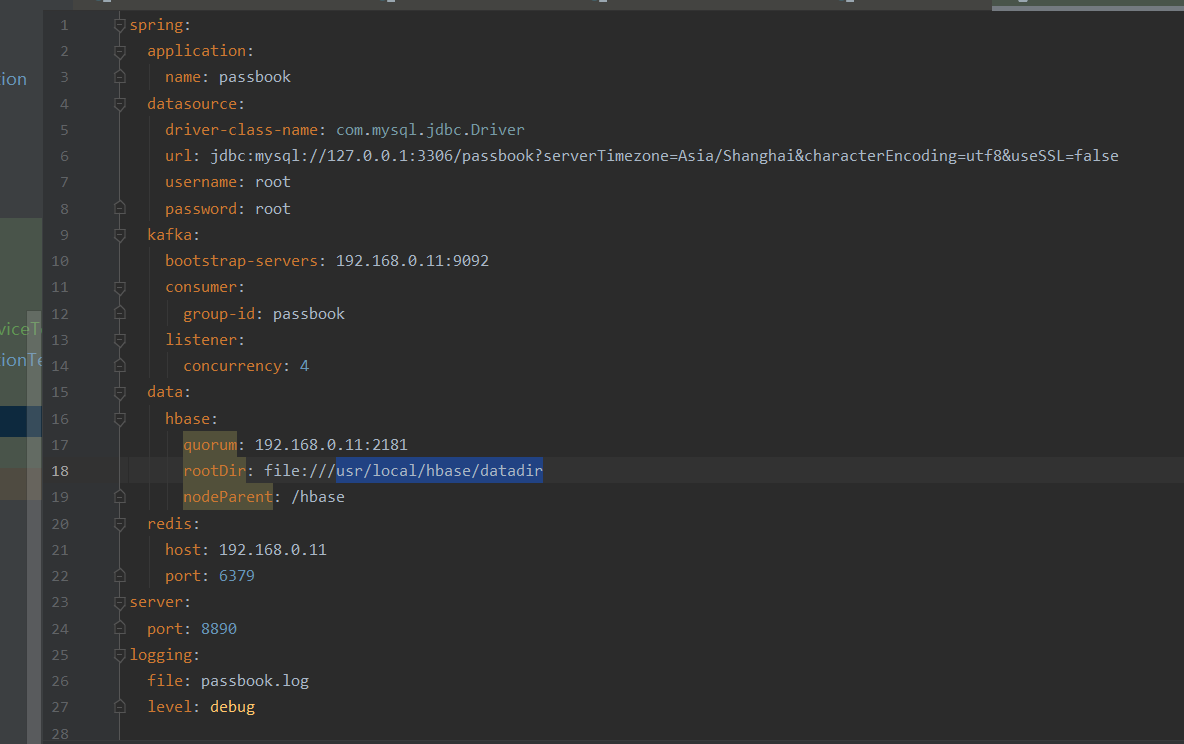Click the highlighted 'nodeParent' key
1184x744 pixels.
(x=228, y=497)
